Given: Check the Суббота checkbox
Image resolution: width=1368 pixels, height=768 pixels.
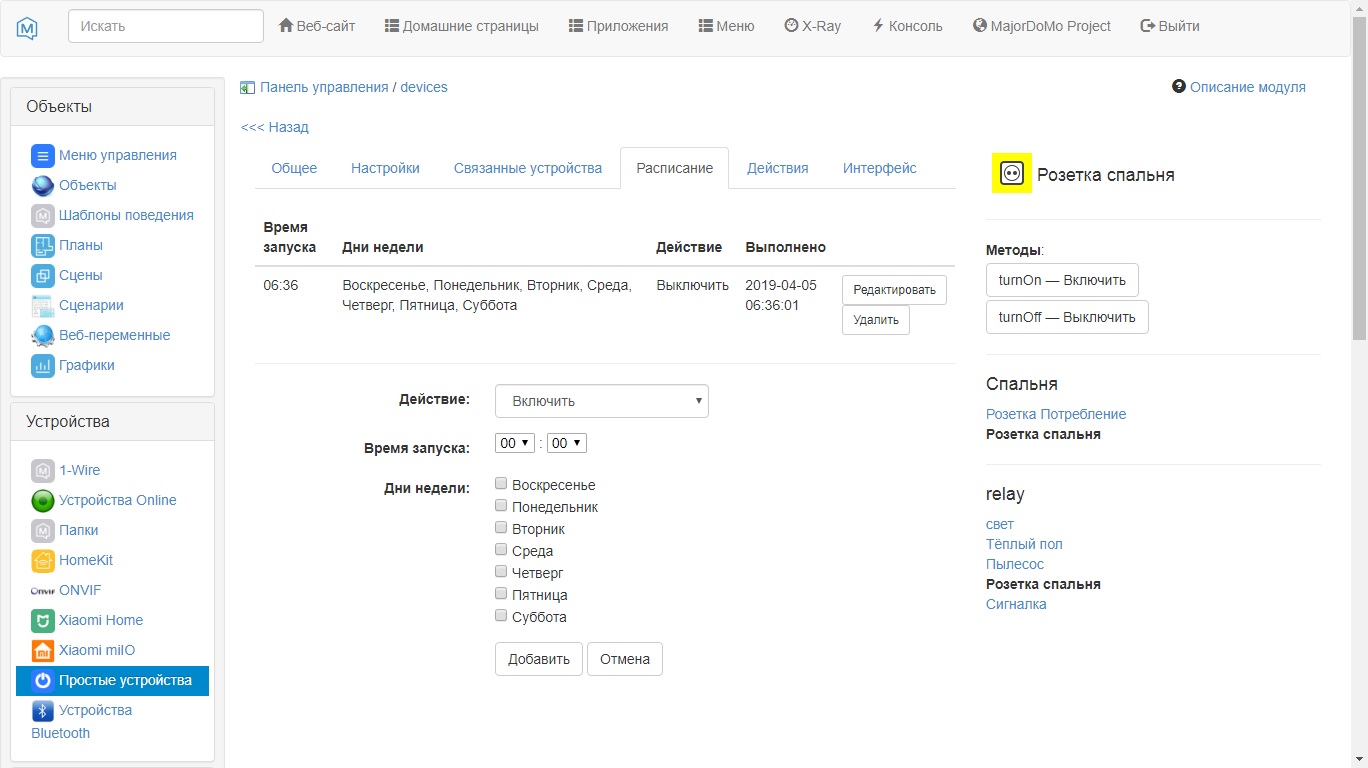Looking at the screenshot, I should [501, 616].
